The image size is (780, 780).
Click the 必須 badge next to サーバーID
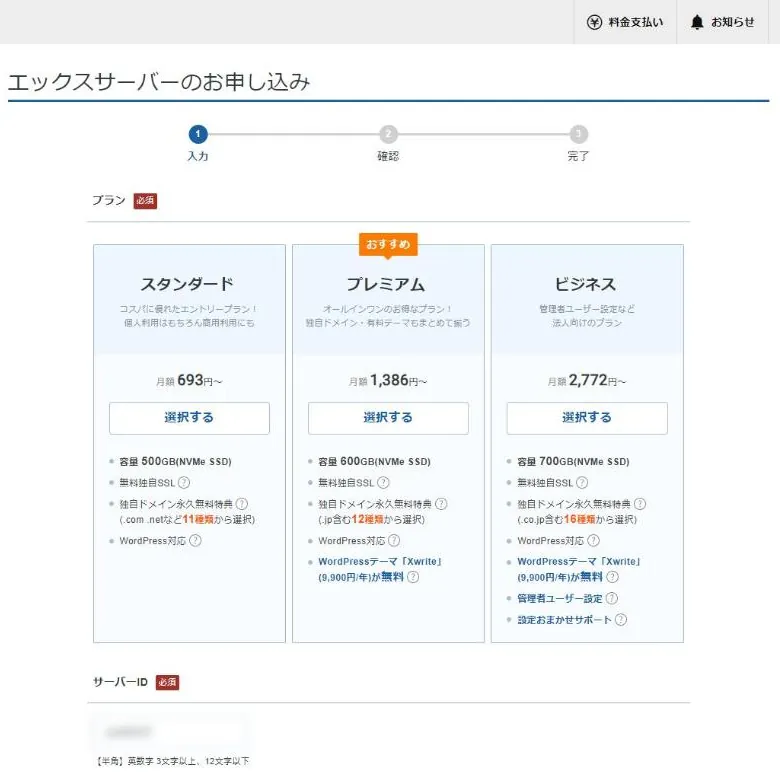point(167,682)
